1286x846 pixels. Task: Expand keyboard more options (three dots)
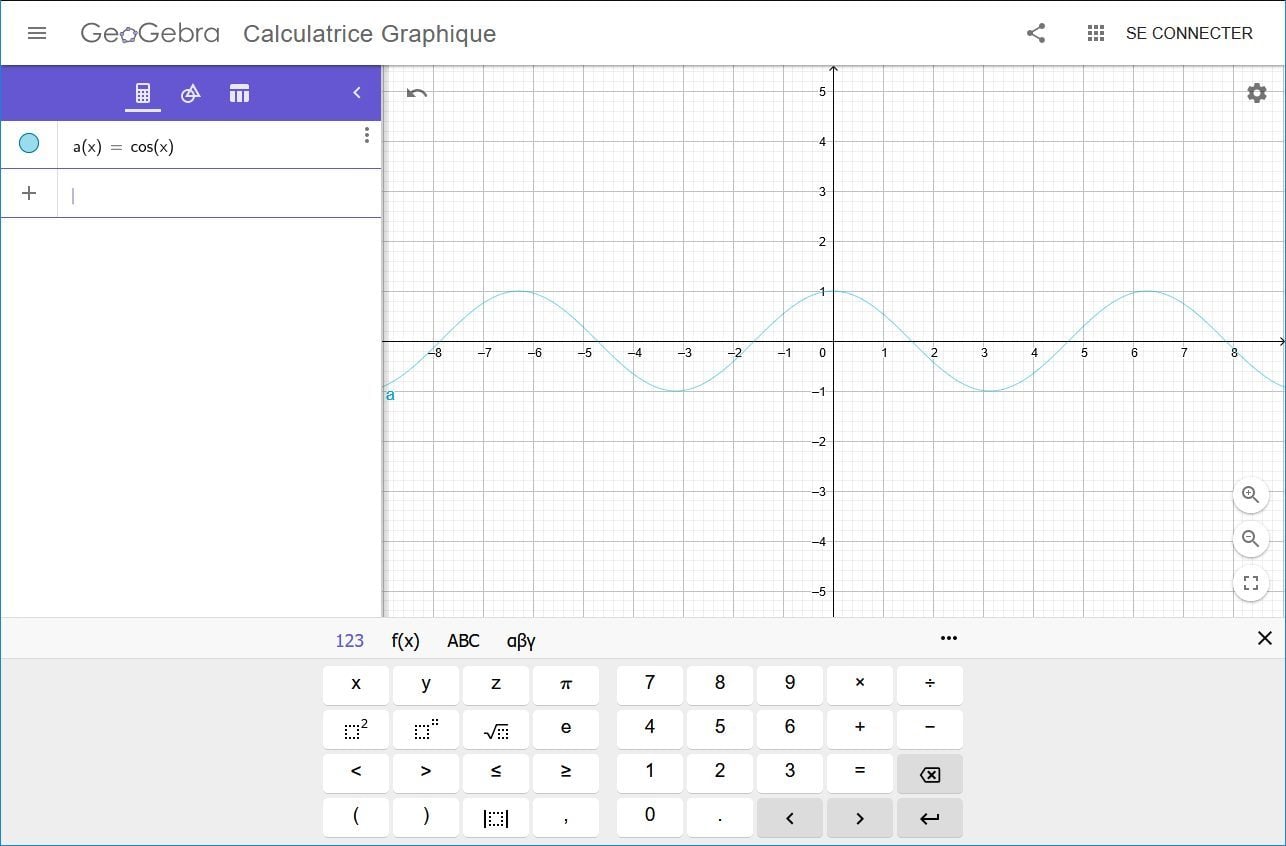coord(949,638)
